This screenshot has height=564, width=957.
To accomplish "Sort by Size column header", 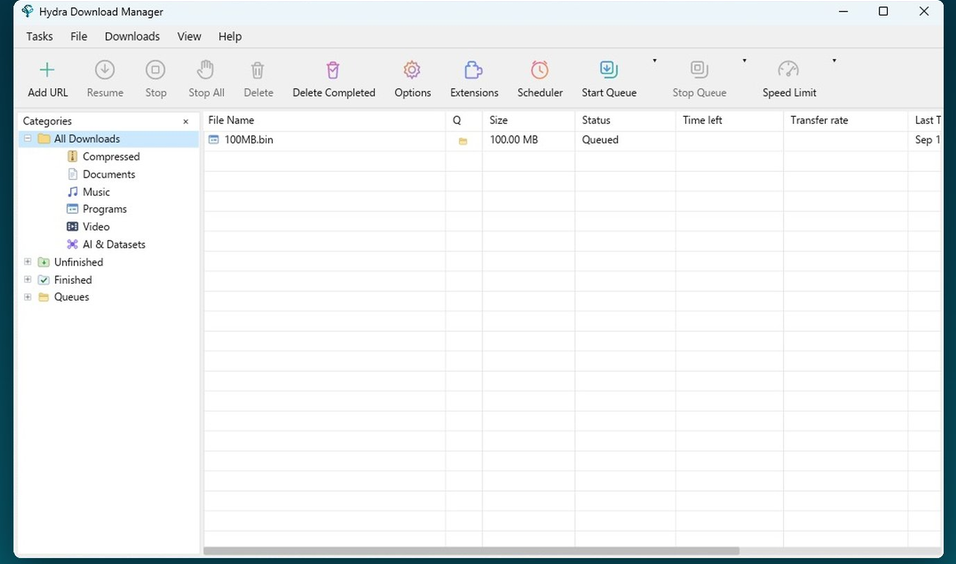I will (x=529, y=120).
